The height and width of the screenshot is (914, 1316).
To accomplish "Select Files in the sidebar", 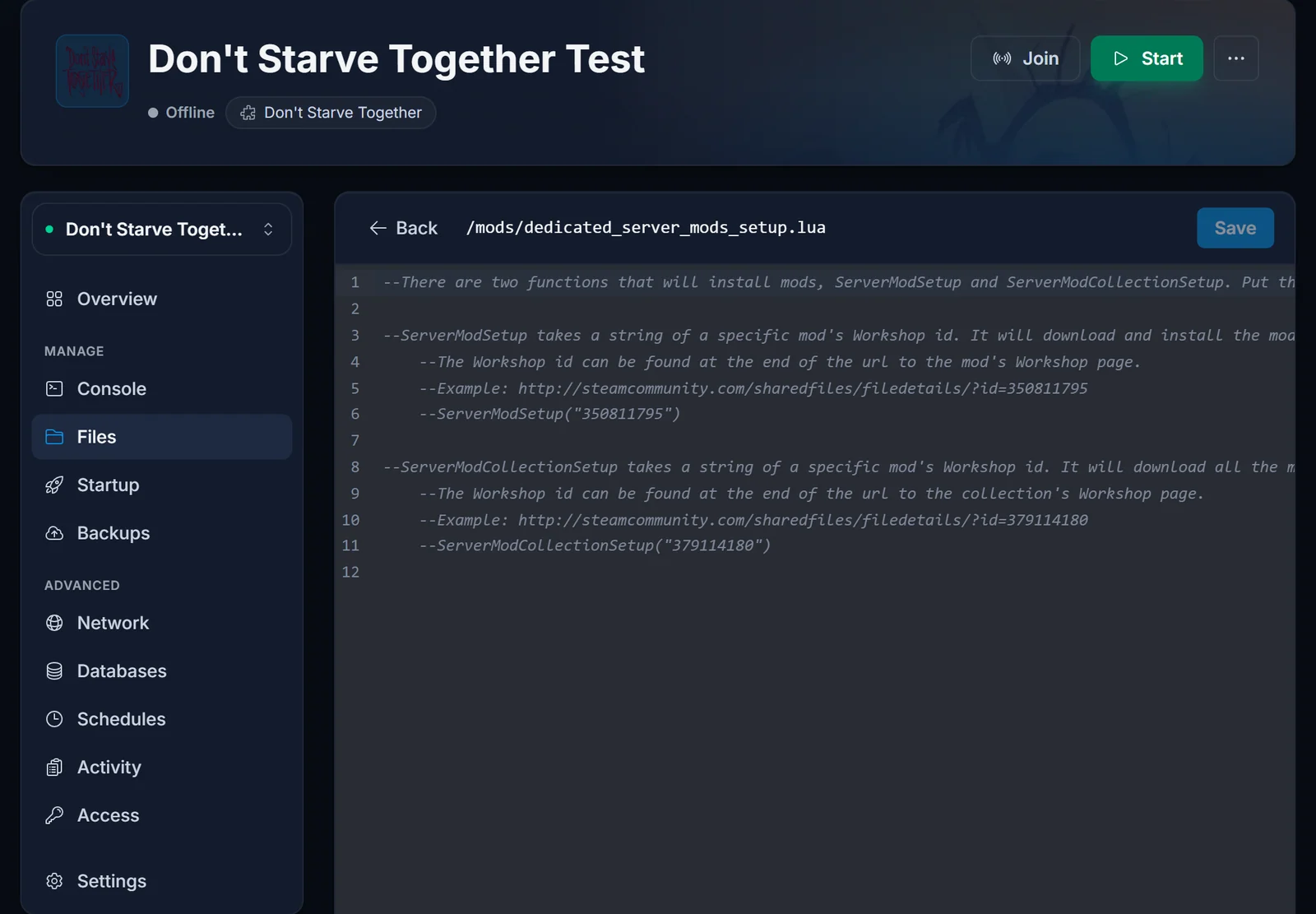I will click(x=161, y=437).
